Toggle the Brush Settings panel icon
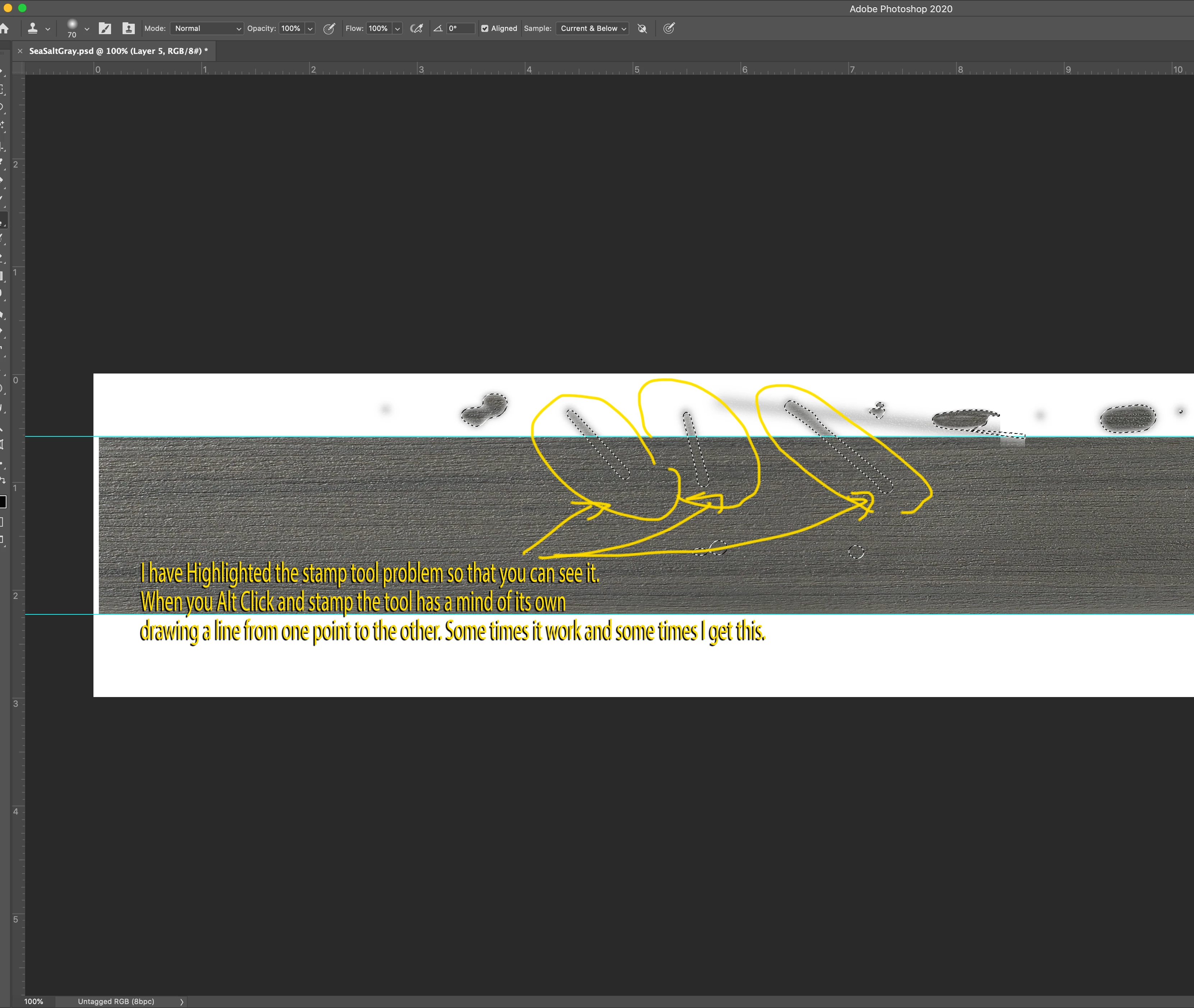Viewport: 1194px width, 1008px height. (105, 28)
